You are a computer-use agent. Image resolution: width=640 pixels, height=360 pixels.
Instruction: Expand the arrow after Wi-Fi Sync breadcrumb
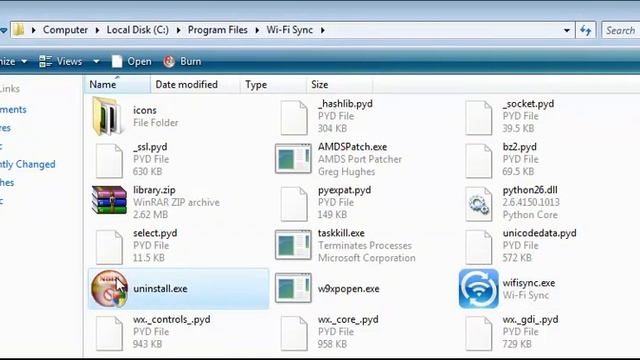[x=322, y=30]
